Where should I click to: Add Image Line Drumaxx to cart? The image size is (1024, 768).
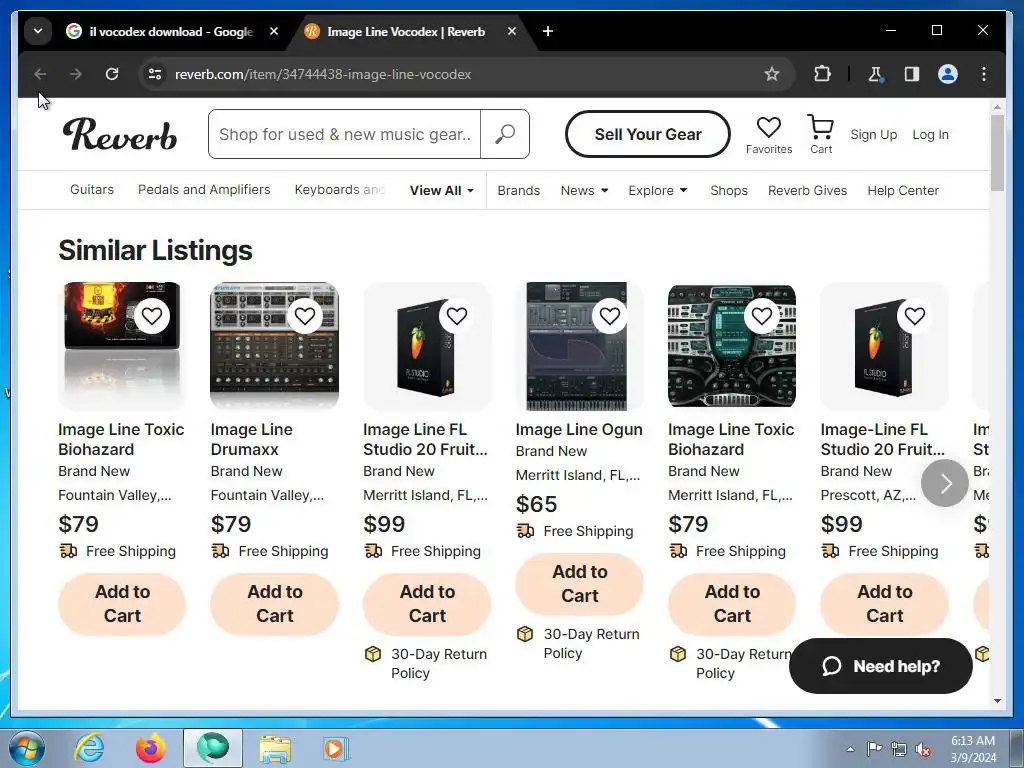click(274, 603)
